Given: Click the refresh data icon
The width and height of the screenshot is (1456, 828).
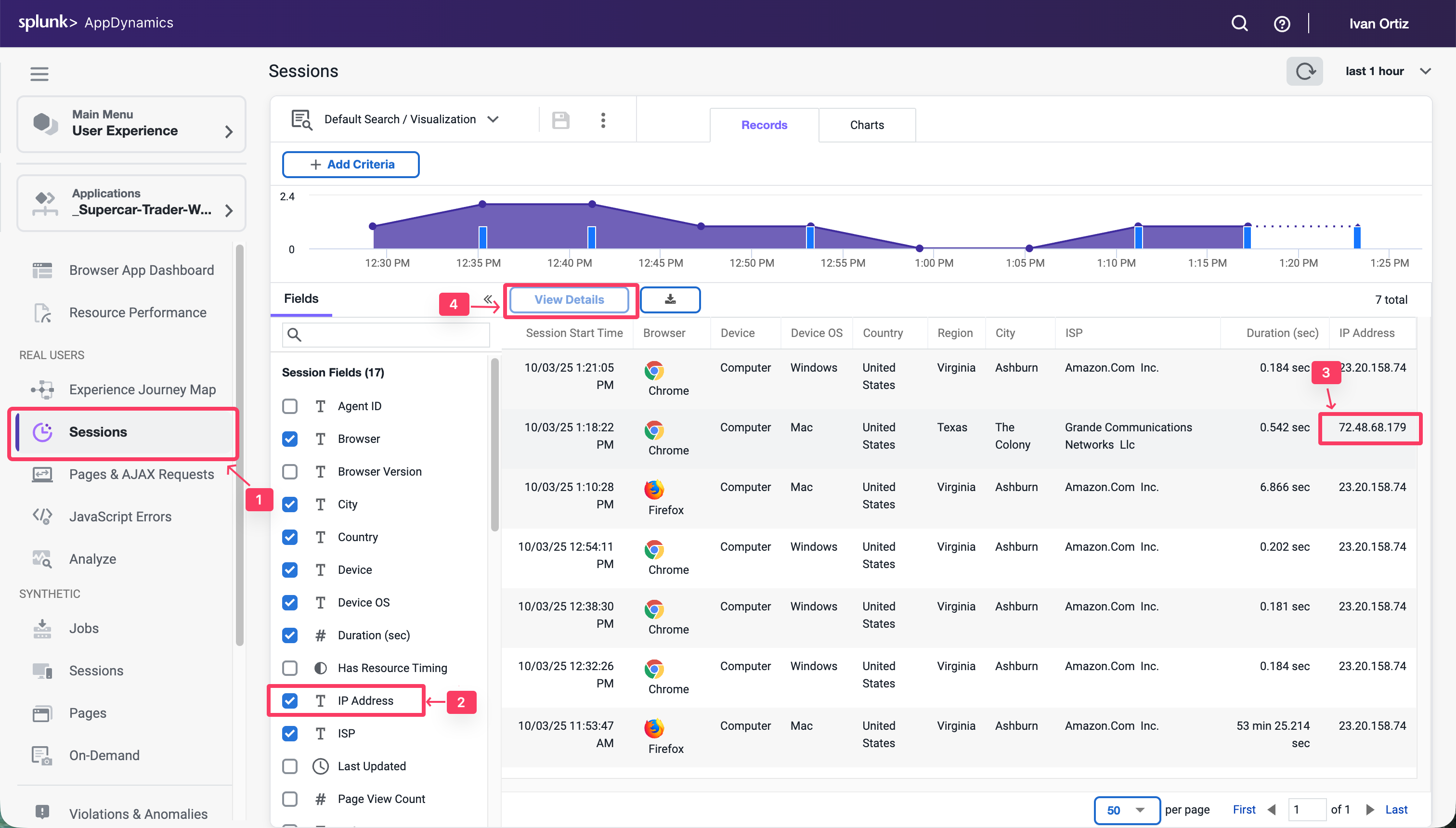Looking at the screenshot, I should [1304, 71].
